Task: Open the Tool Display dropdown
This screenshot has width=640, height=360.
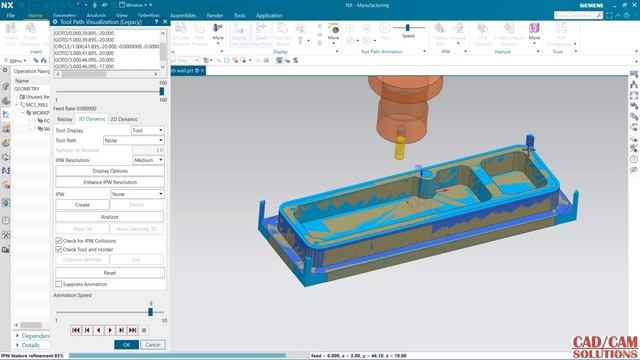Action: tap(148, 130)
